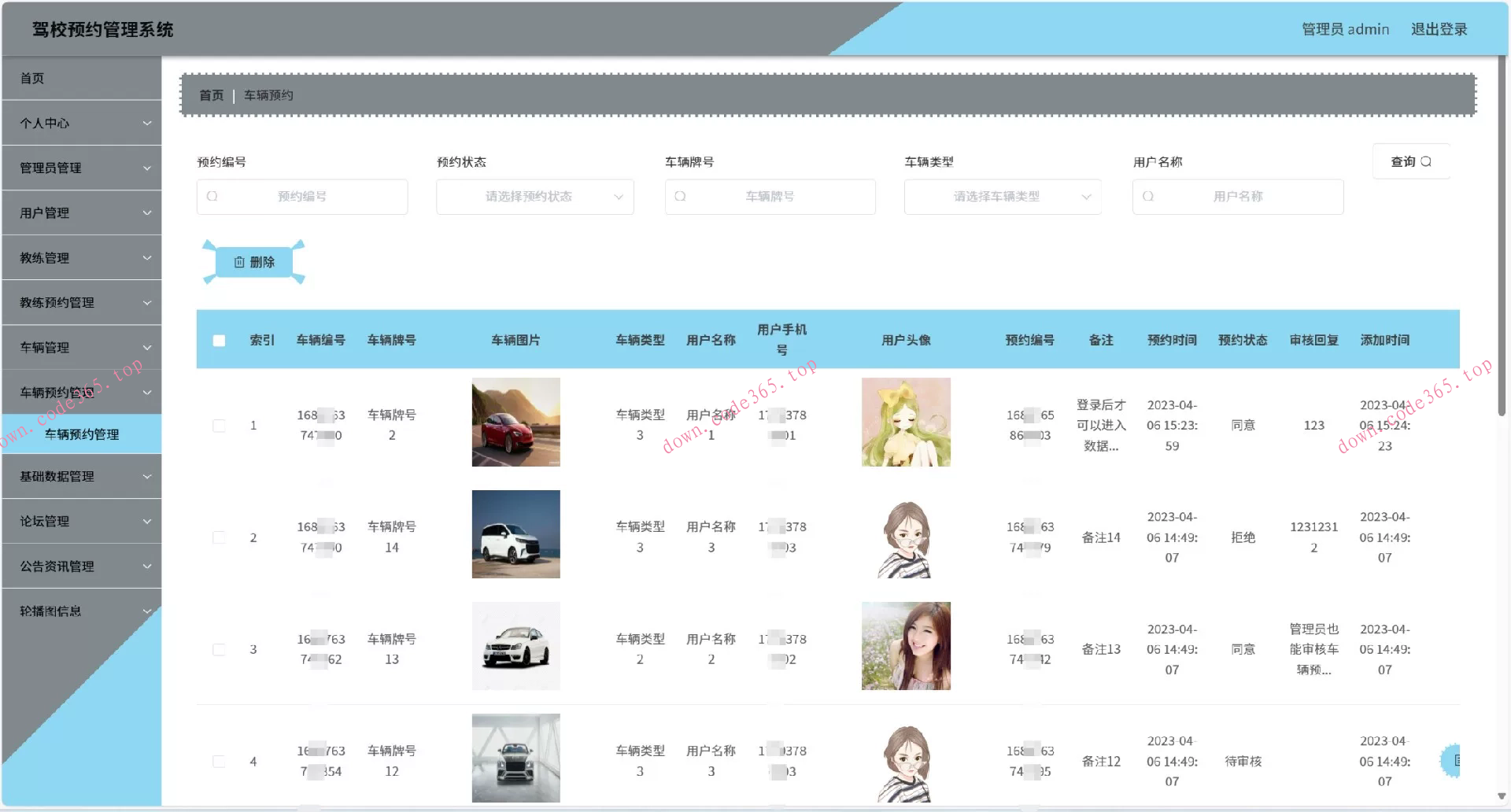Screen dimensions: 1511x812
Task: Toggle the select-all checkbox in the table header
Action: tap(219, 340)
